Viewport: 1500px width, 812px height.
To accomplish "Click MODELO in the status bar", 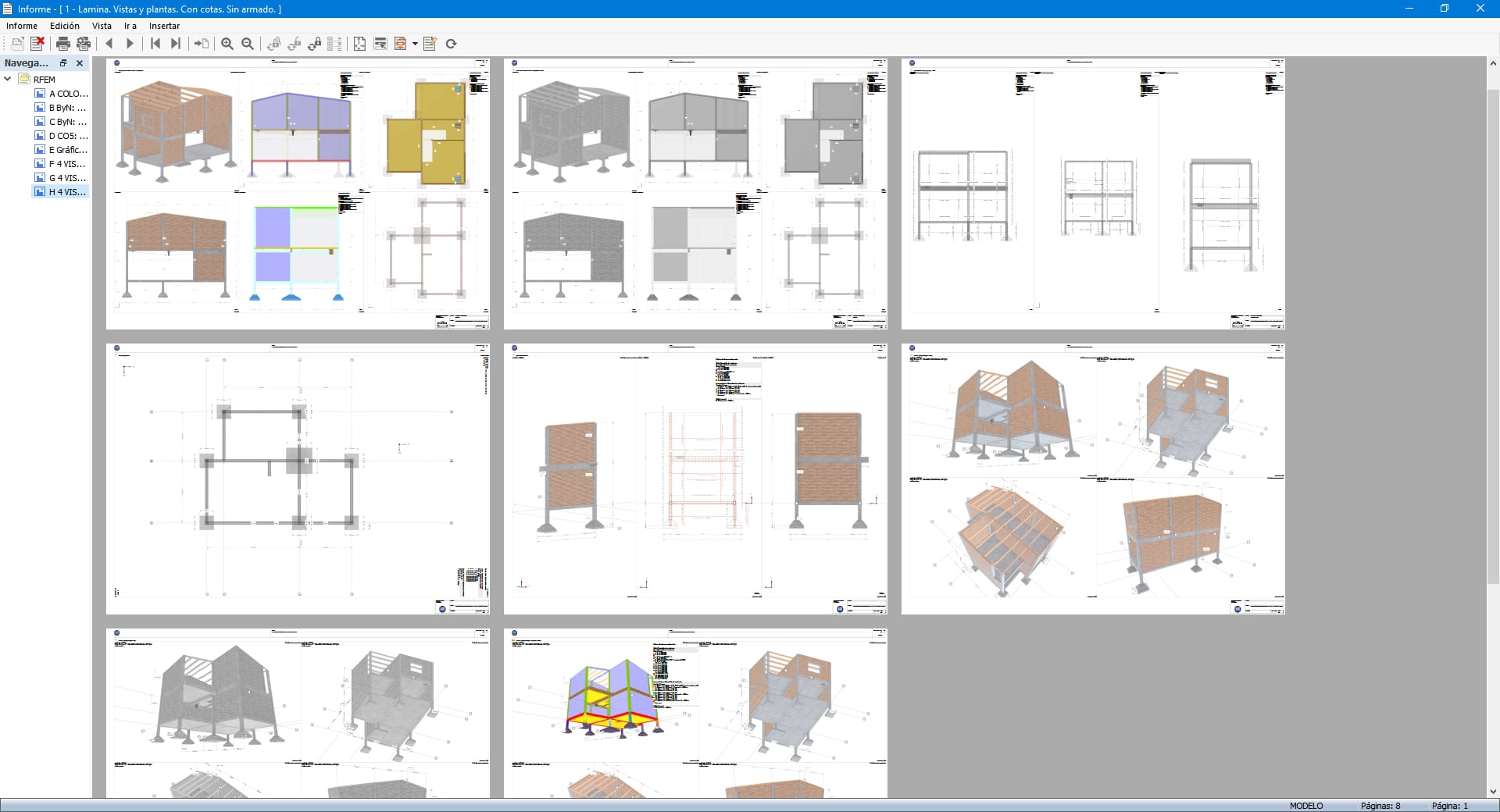I will [1306, 806].
